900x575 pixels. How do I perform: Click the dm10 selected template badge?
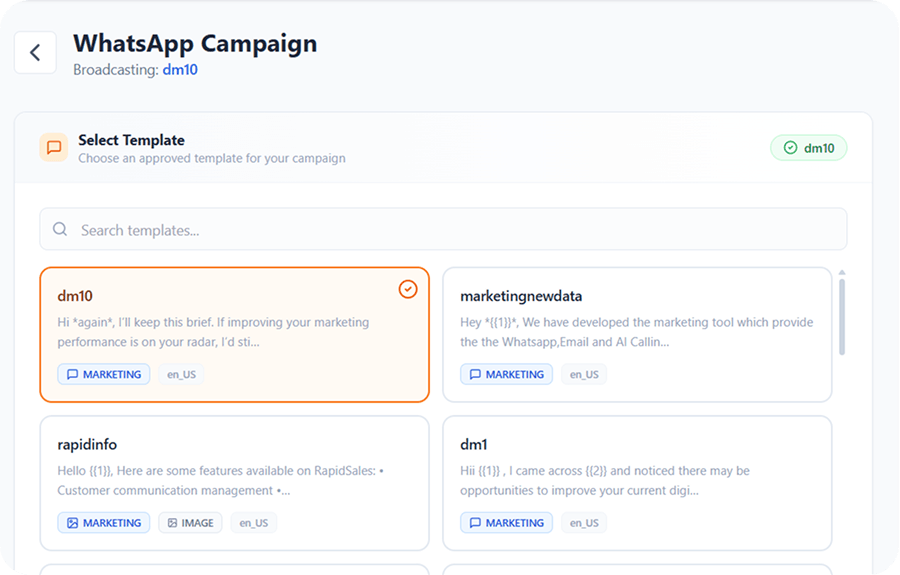(x=808, y=148)
